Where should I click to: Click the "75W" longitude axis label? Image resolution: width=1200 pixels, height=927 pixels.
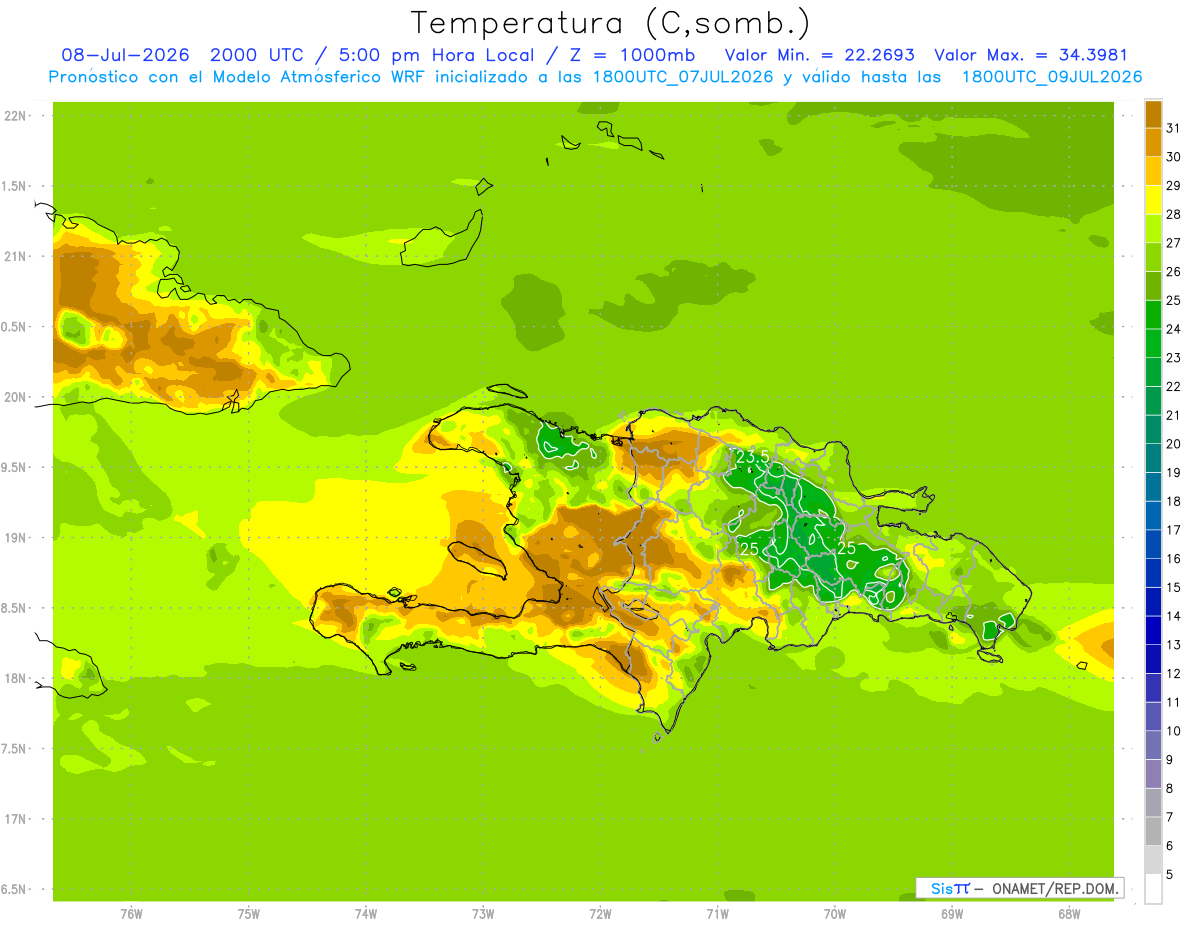(249, 913)
